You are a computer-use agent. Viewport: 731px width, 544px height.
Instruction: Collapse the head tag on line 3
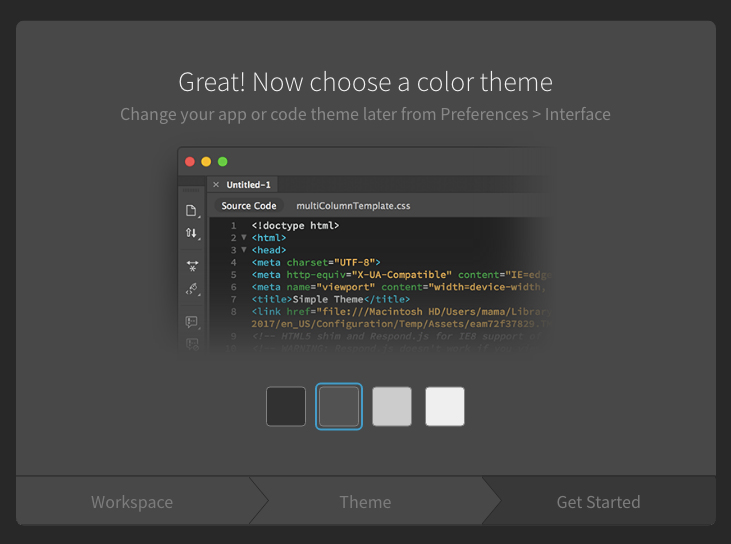click(x=244, y=250)
